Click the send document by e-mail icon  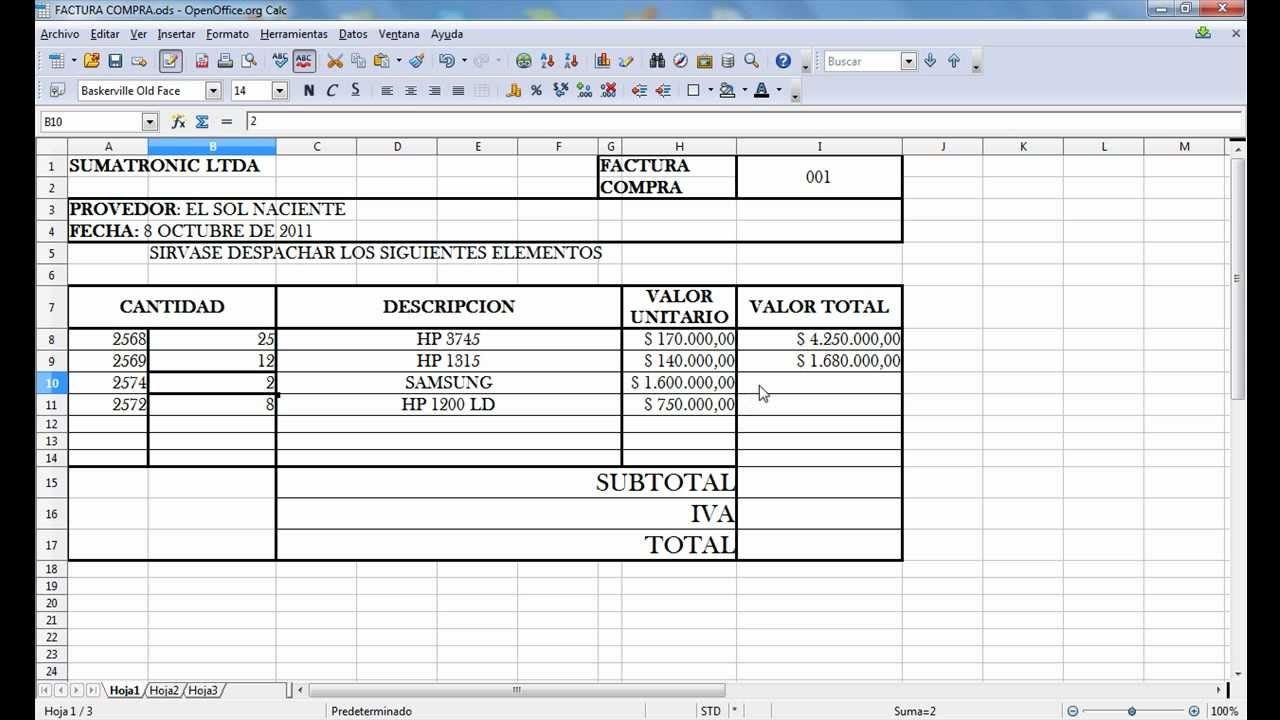[139, 61]
